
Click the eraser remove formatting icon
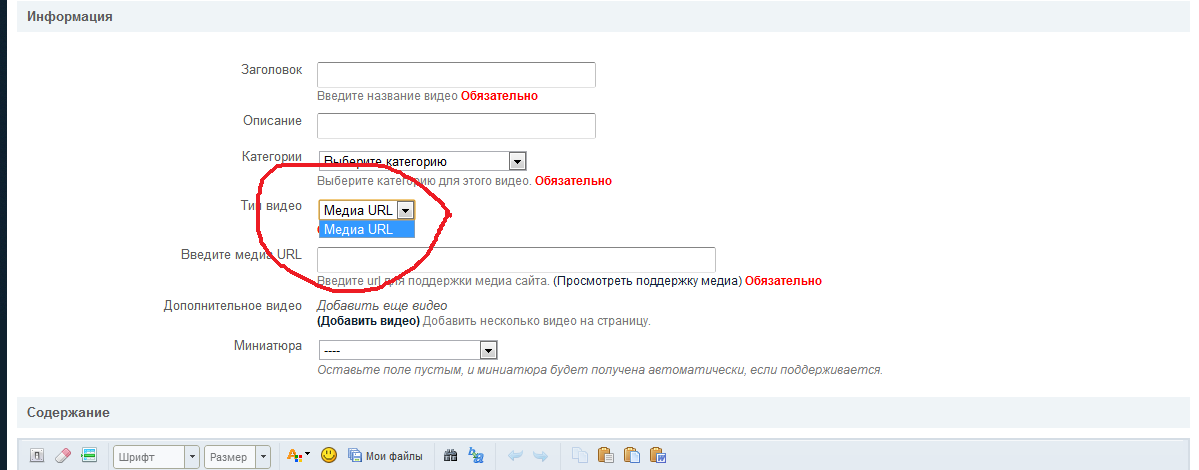(63, 456)
